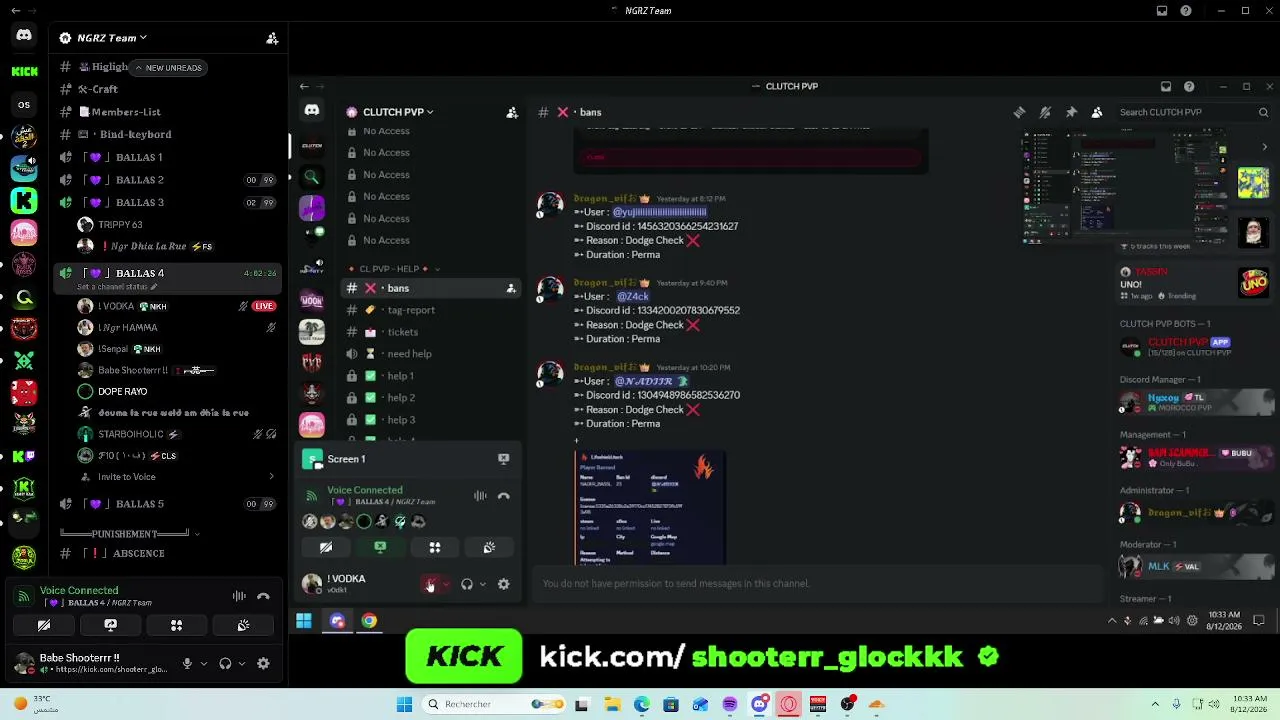Open the LIVE badge beside VODKA

pos(264,306)
